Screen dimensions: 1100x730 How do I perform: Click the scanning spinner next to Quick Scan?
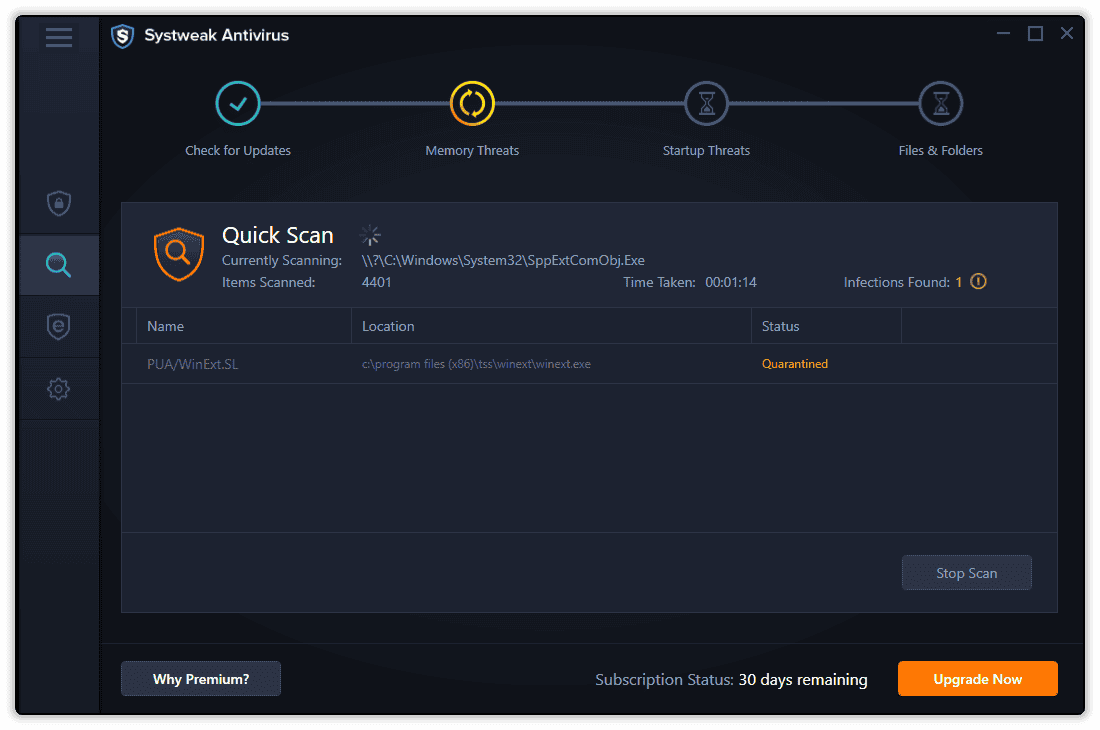tap(370, 235)
